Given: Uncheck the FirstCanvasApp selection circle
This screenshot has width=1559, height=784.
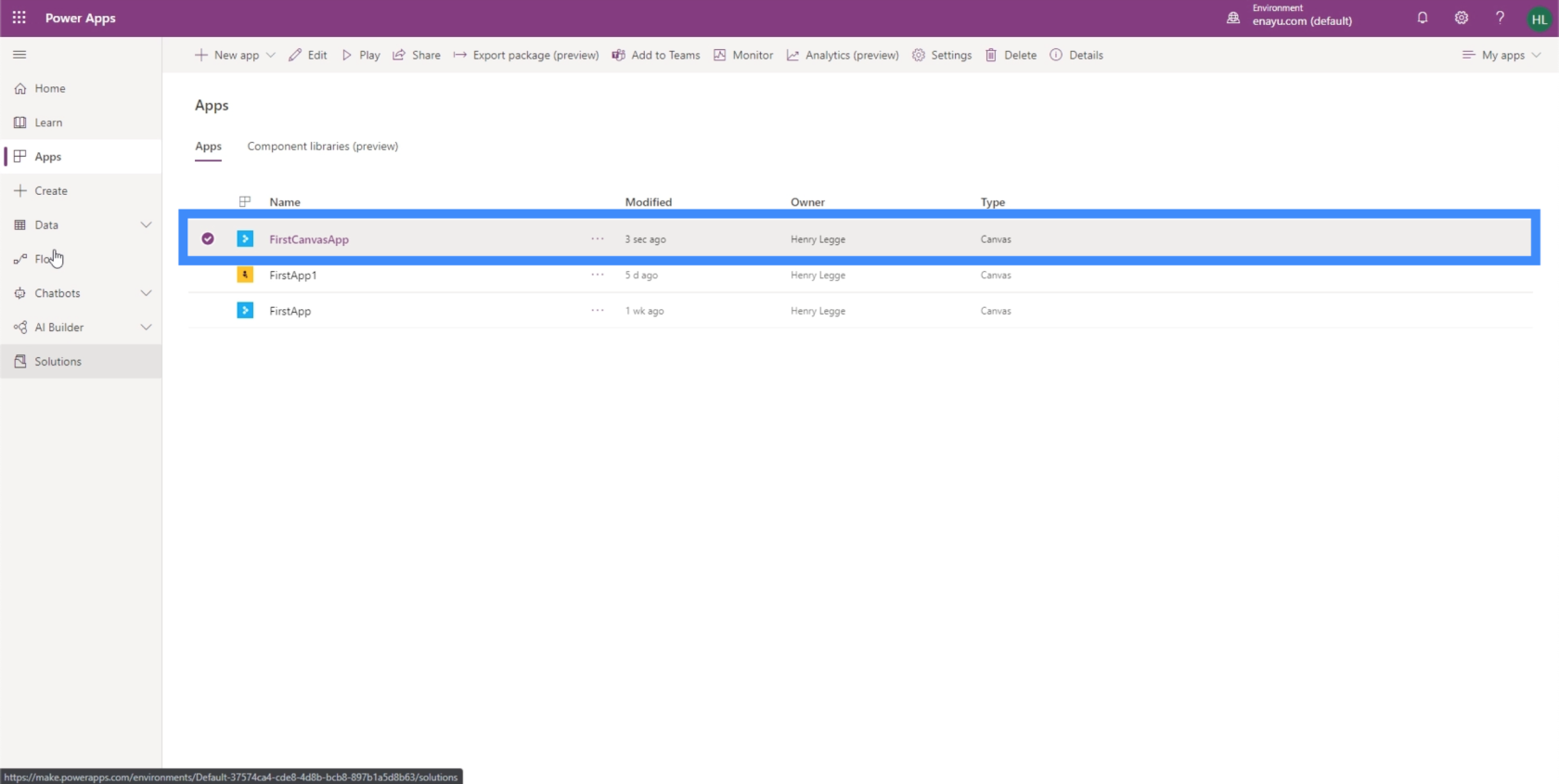Looking at the screenshot, I should click(208, 238).
